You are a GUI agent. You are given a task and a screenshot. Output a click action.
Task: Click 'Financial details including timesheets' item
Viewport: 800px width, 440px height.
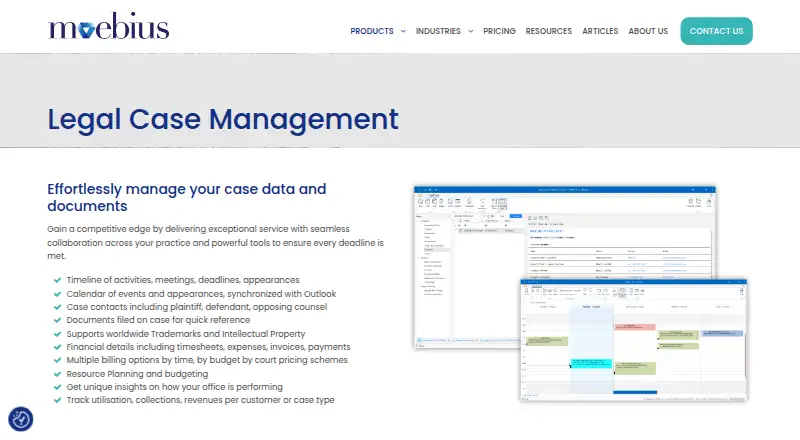pyautogui.click(x=208, y=347)
